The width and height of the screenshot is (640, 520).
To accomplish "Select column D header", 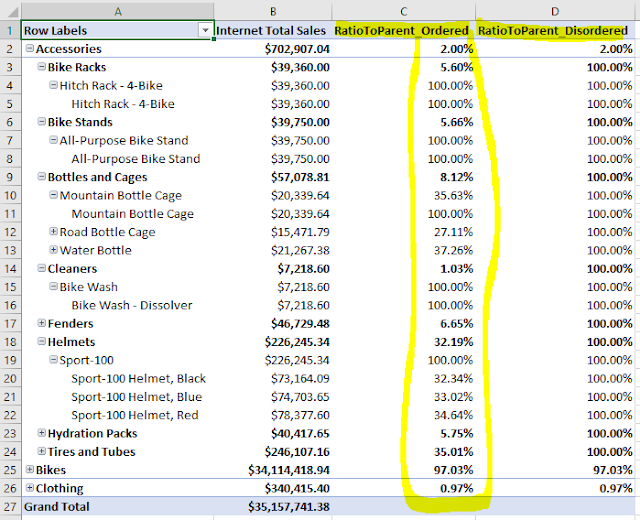I will point(555,11).
